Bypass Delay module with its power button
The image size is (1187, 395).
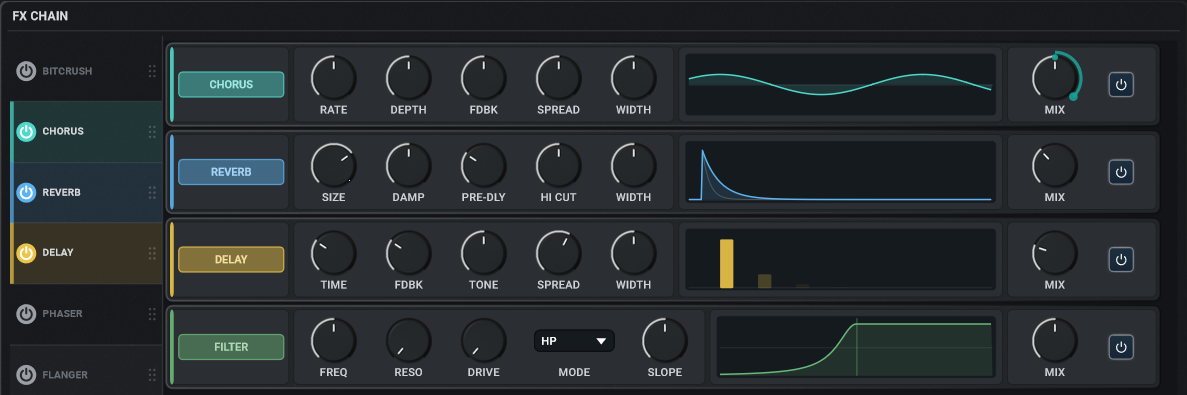click(x=1121, y=260)
